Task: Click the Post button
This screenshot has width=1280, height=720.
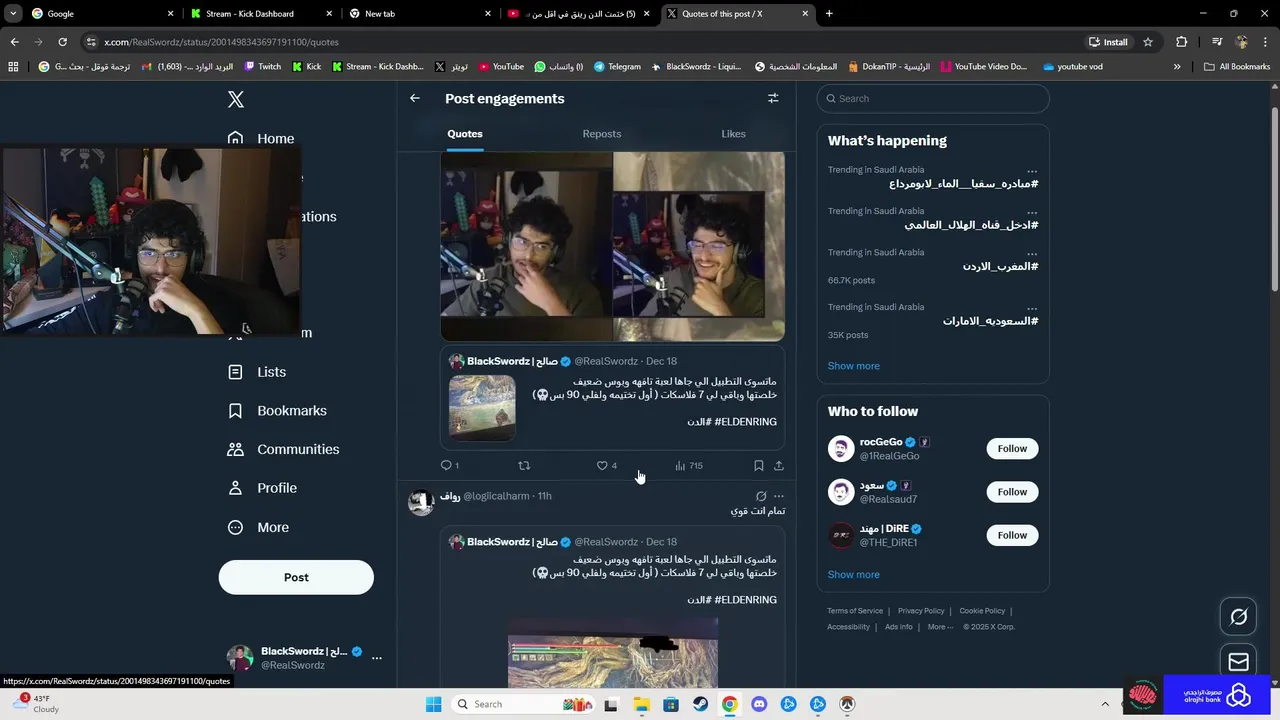Action: [x=296, y=577]
